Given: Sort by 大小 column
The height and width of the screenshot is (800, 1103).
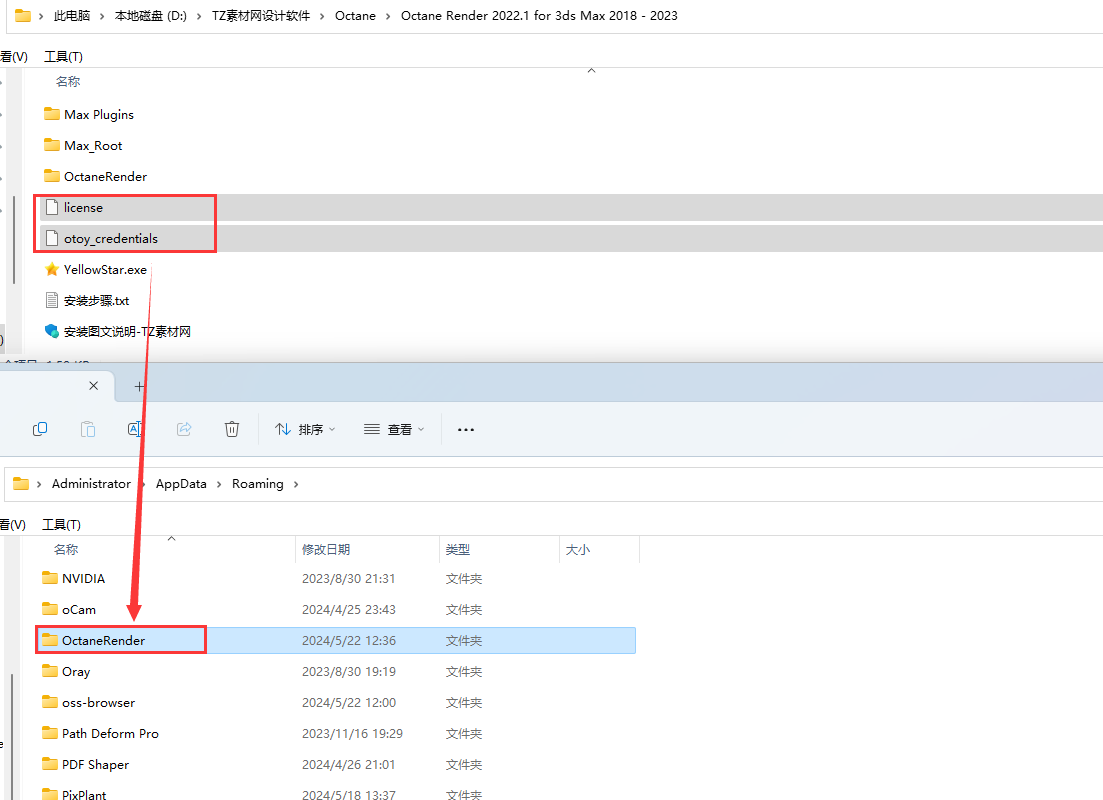Looking at the screenshot, I should (578, 550).
